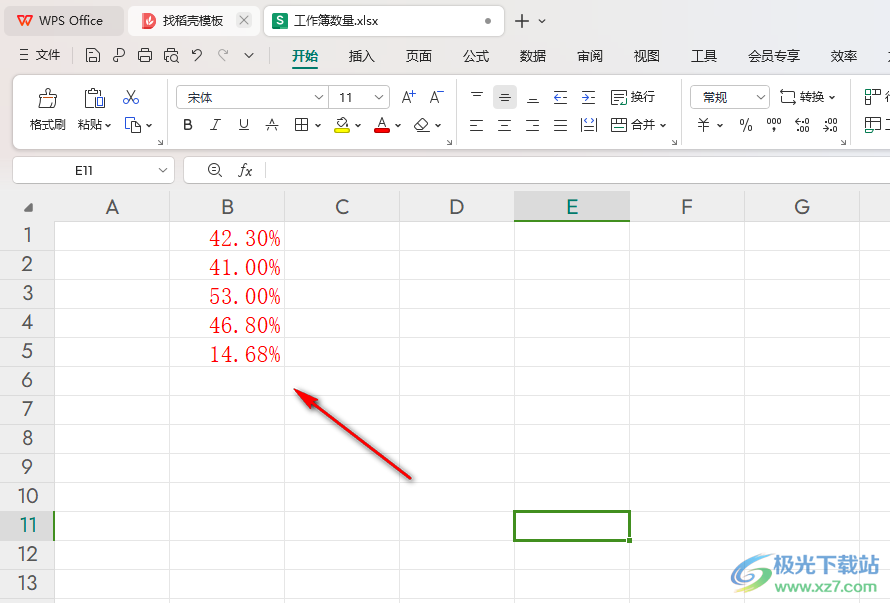890x603 pixels.
Task: Switch to the 公式 tab
Action: [x=476, y=56]
